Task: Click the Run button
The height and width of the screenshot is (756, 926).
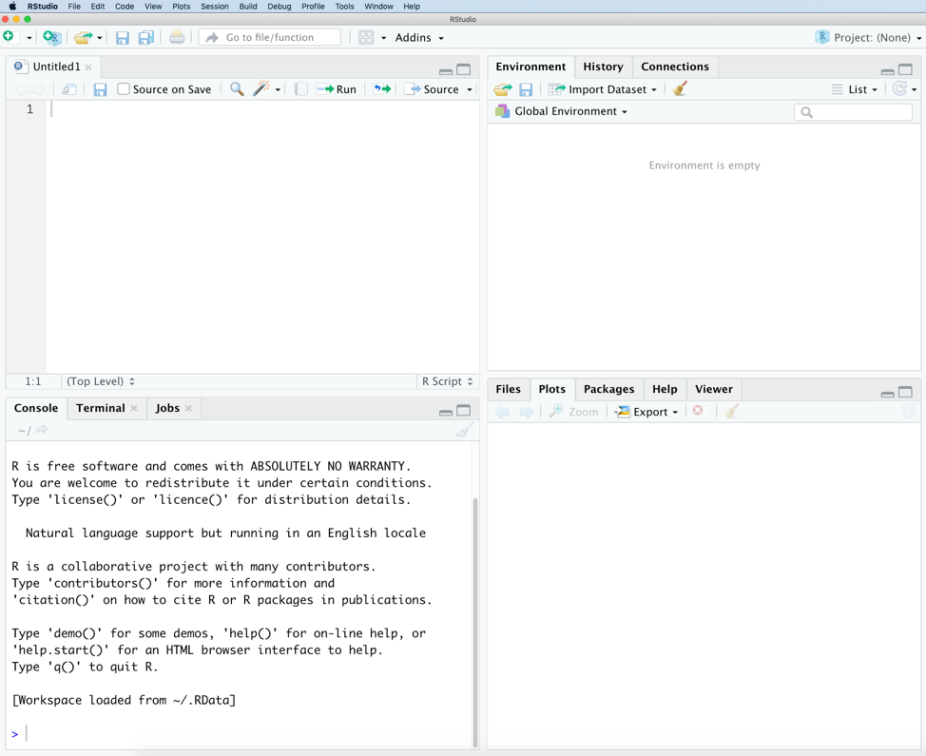Action: 337,89
